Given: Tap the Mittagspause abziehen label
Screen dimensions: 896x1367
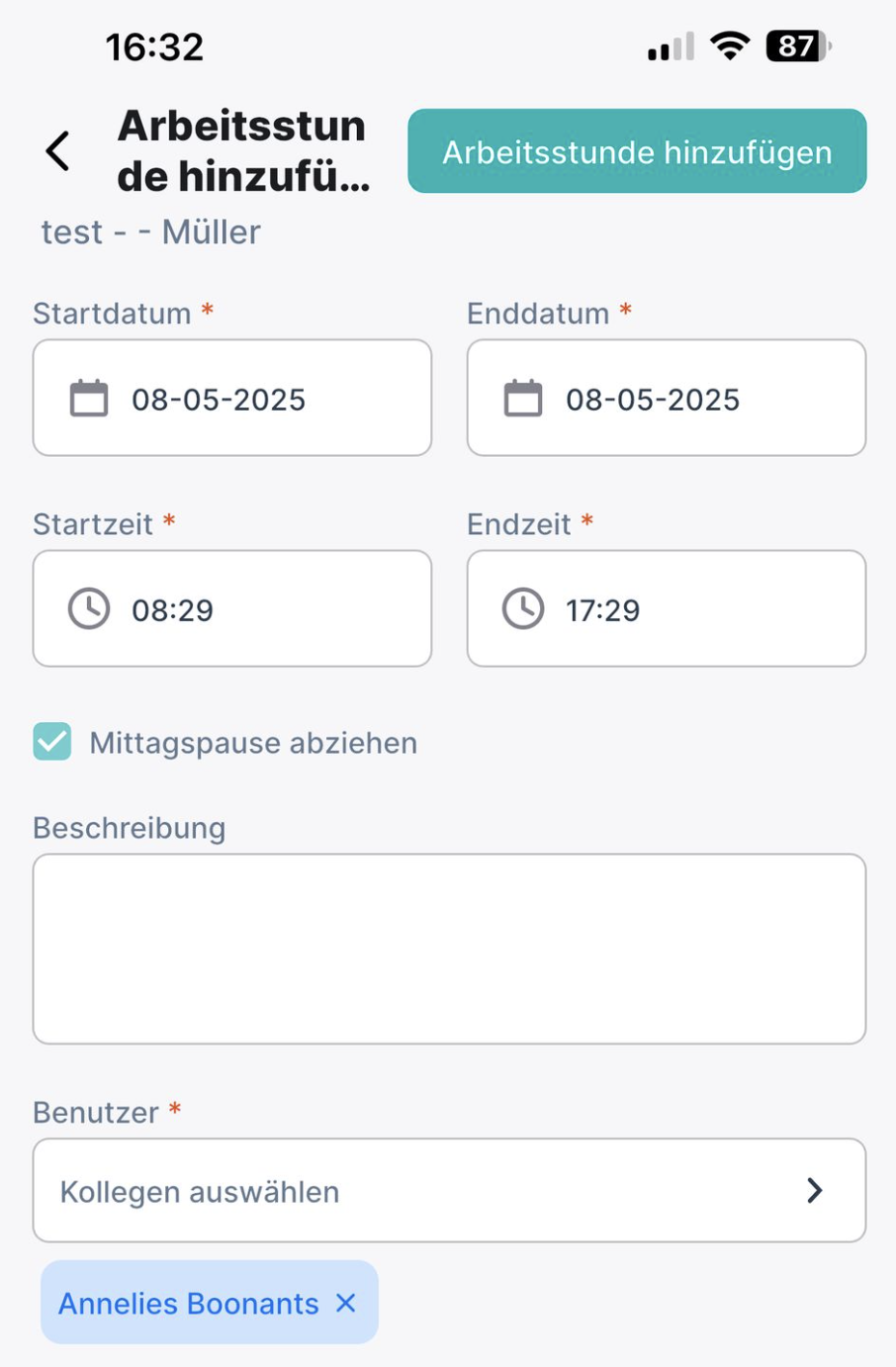Looking at the screenshot, I should point(253,743).
